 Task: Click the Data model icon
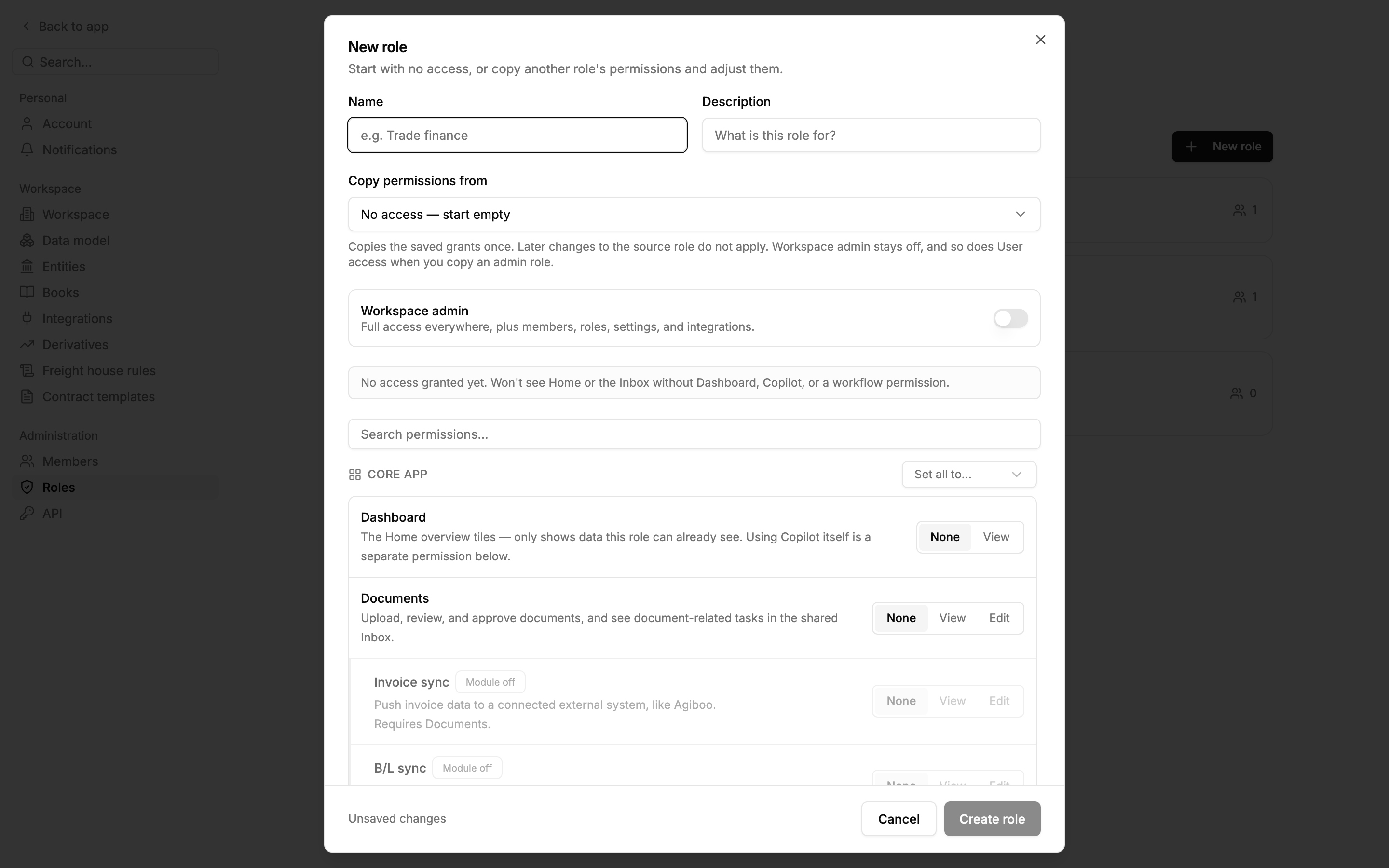pos(27,241)
